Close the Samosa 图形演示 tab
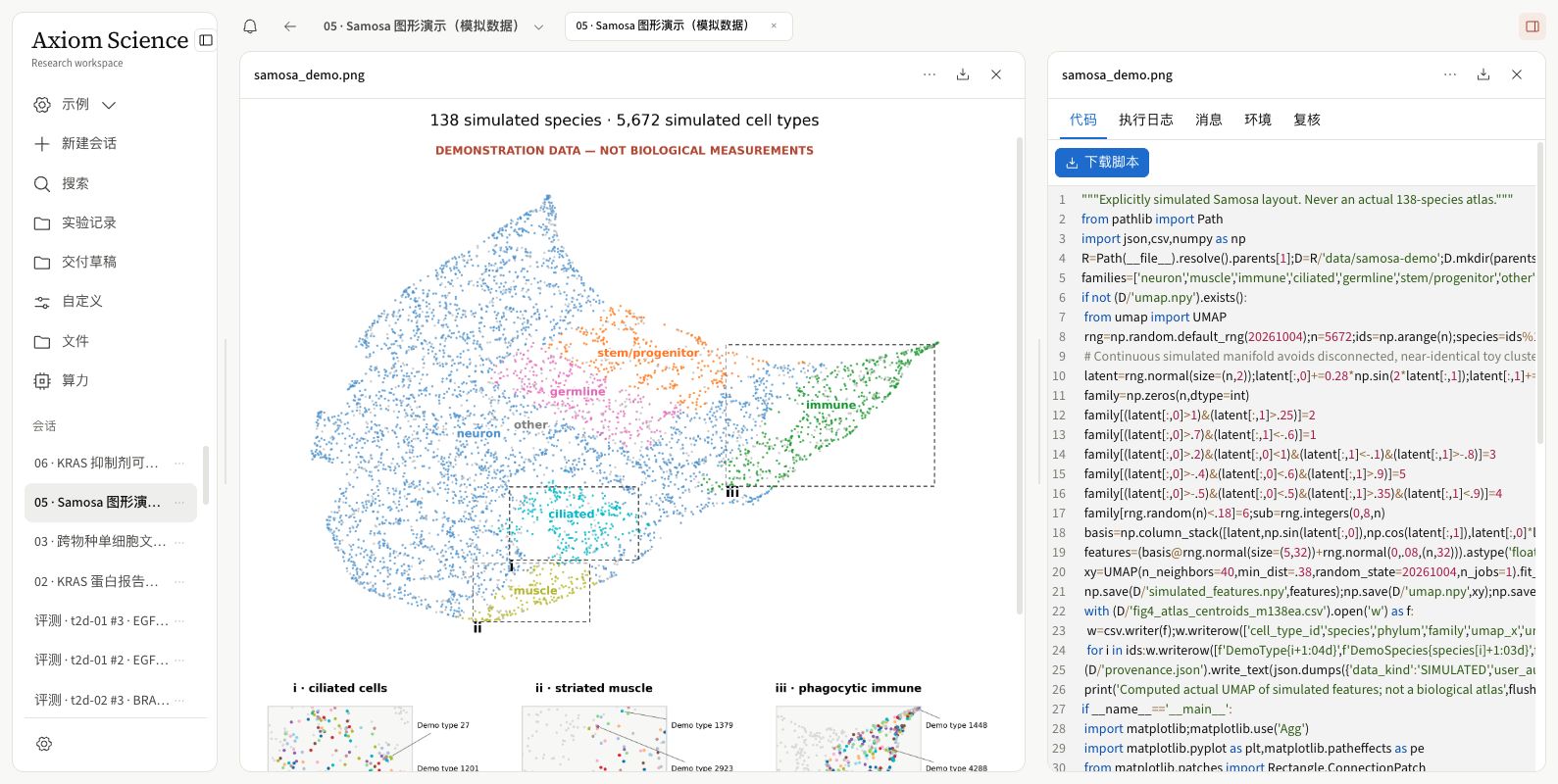Viewport: 1558px width, 784px height. (774, 26)
